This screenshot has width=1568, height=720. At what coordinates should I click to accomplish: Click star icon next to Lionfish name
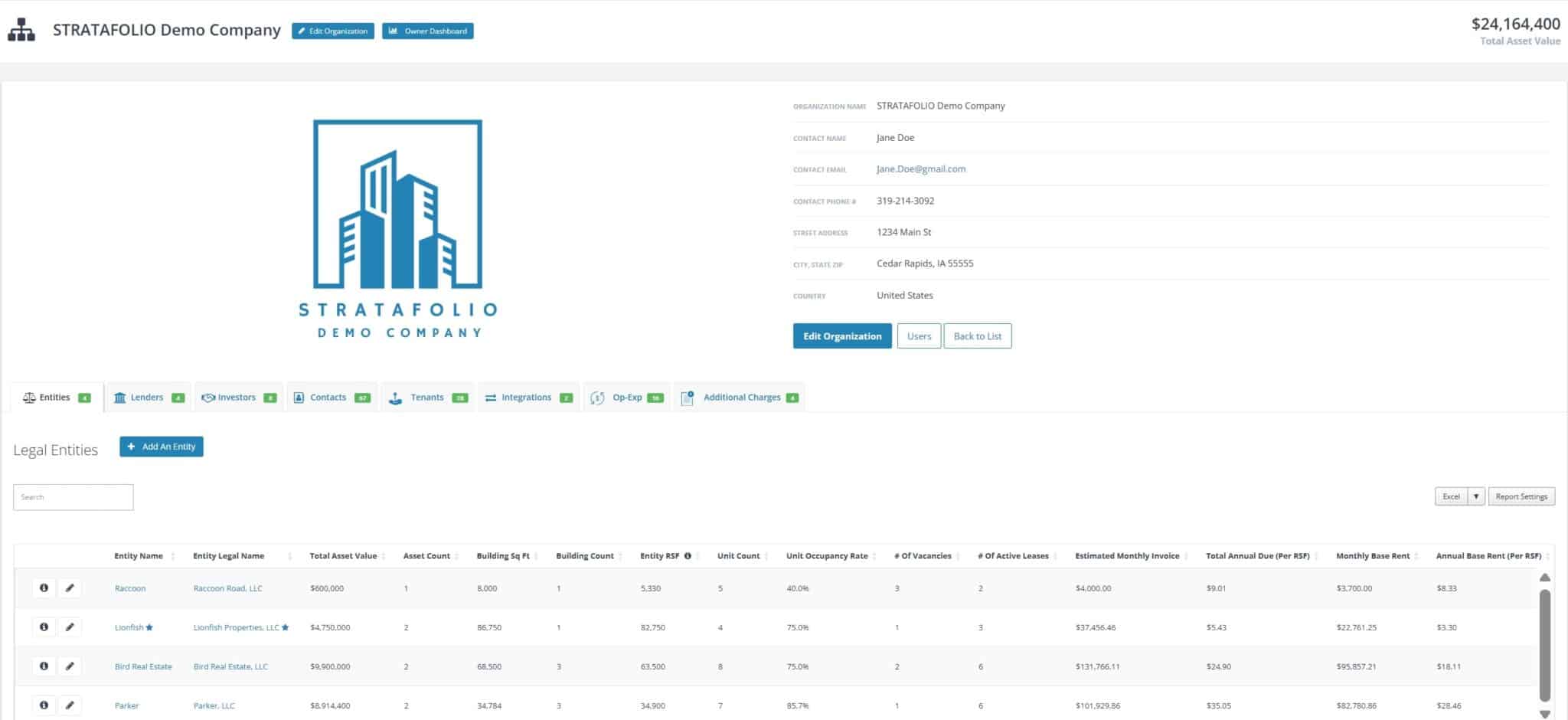(149, 628)
